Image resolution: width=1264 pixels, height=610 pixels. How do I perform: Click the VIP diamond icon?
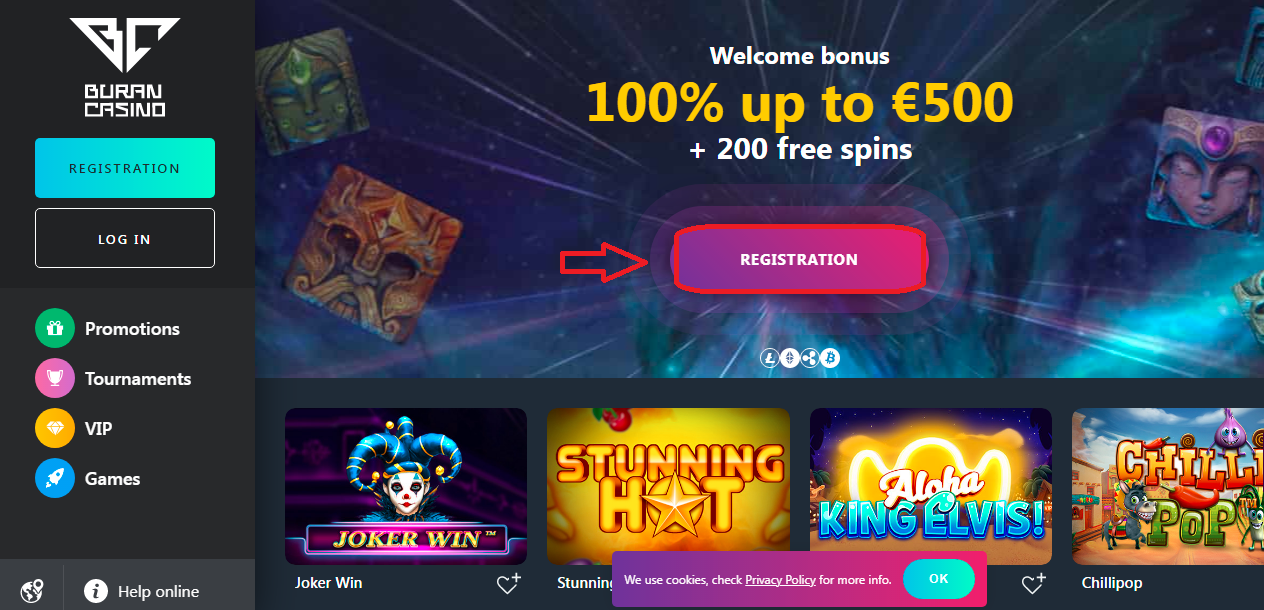tap(55, 428)
